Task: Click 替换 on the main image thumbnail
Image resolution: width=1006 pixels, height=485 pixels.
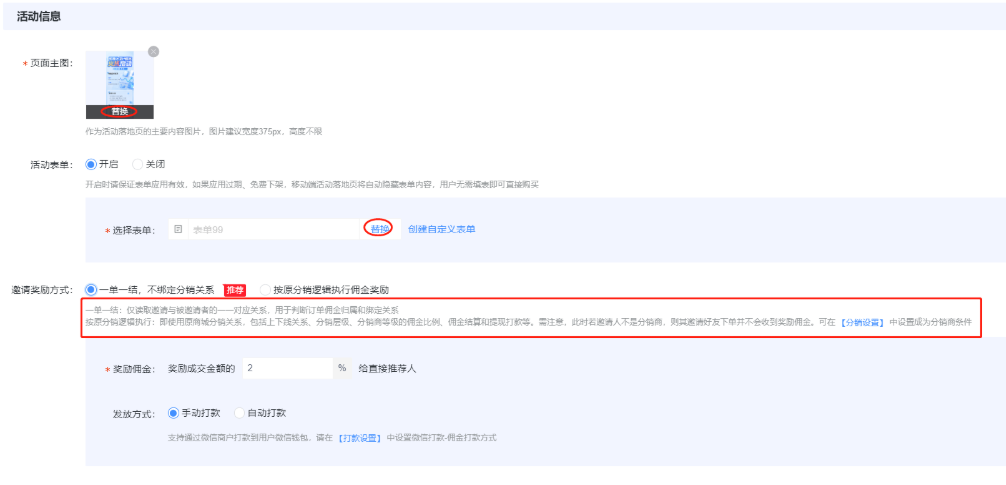Action: click(119, 111)
